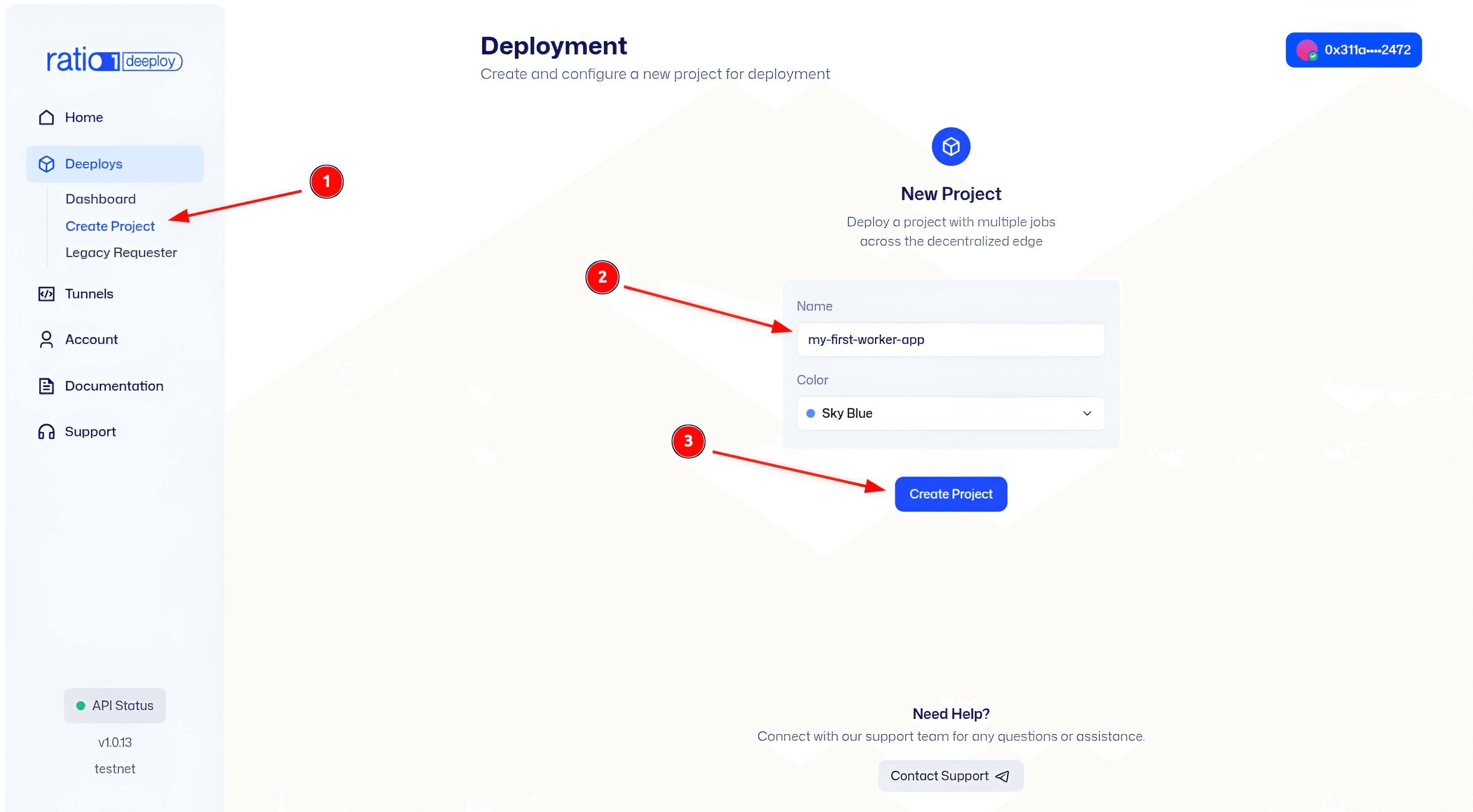Go to Legacy Requester submenu item
This screenshot has width=1473, height=812.
pyautogui.click(x=121, y=252)
